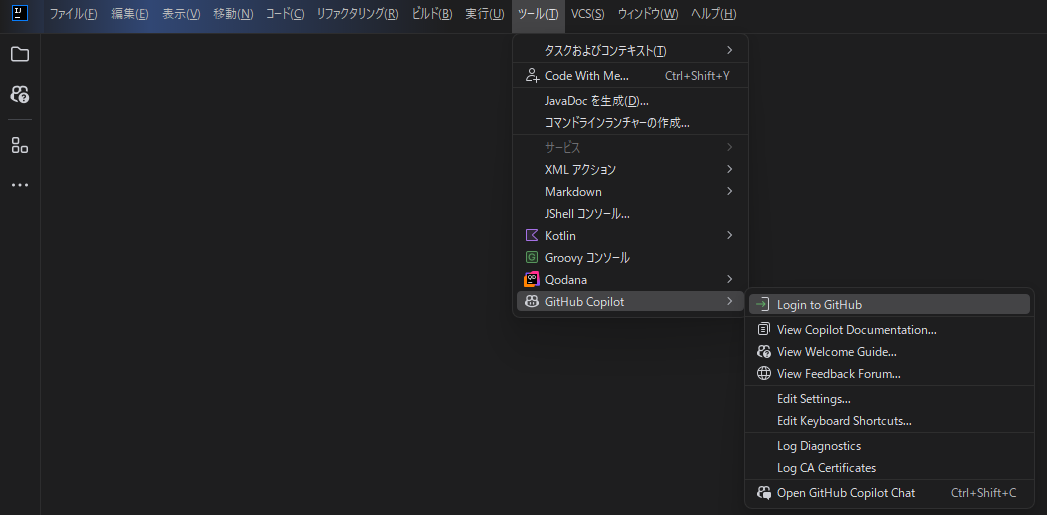Click the Qodana logo icon
Viewport: 1047px width, 515px height.
click(x=532, y=280)
